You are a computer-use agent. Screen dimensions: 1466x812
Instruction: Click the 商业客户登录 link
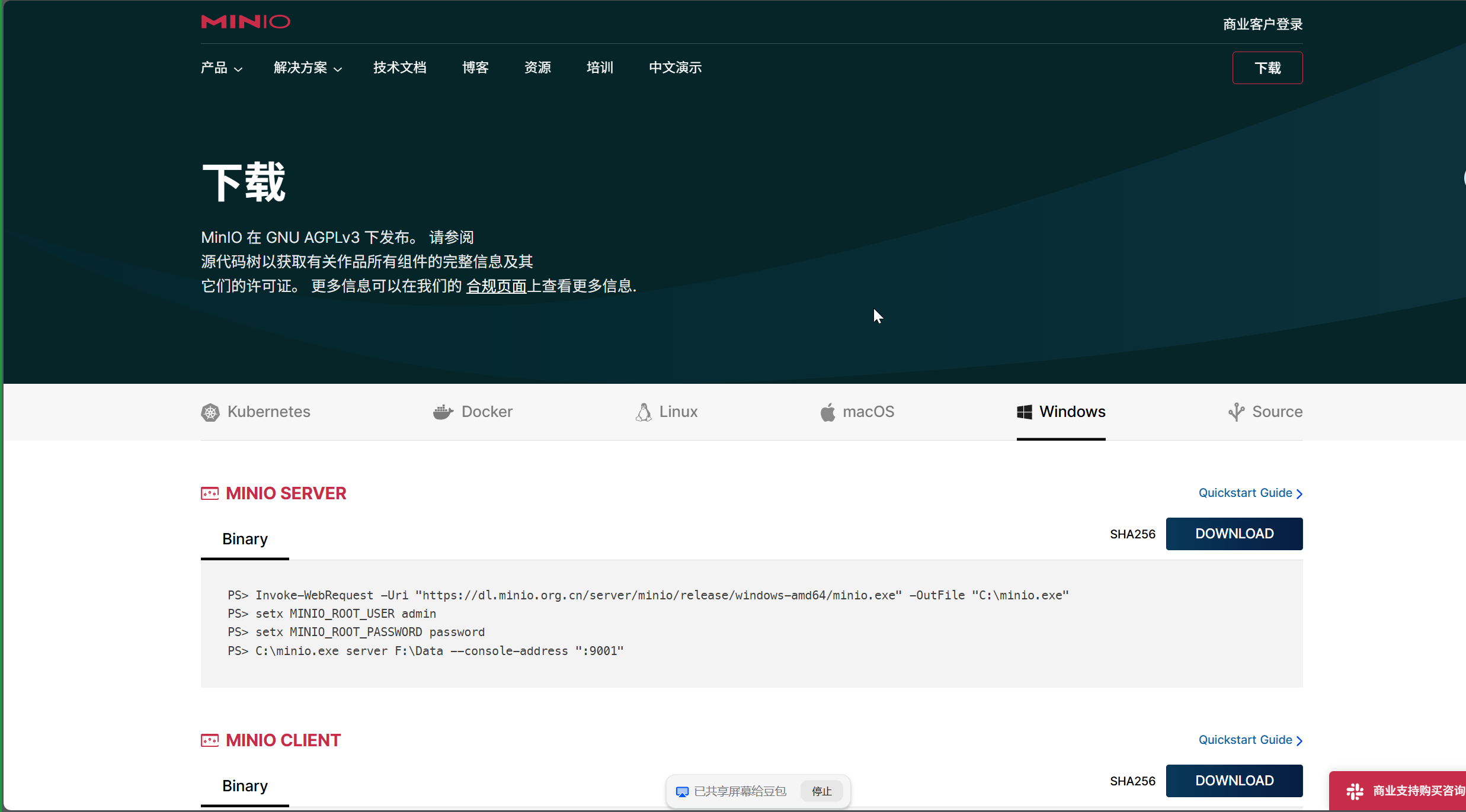1263,24
